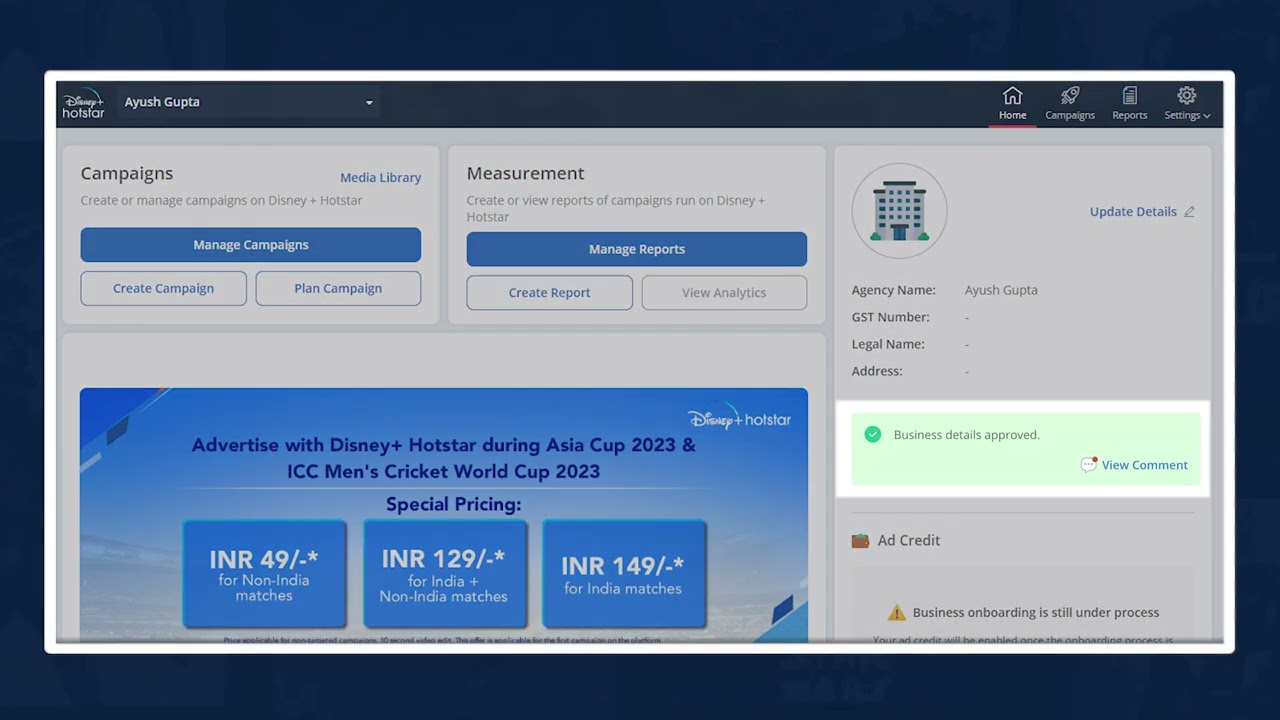Screen dimensions: 1280x720
Task: Click the 'Measurement' heading
Action: coord(526,173)
